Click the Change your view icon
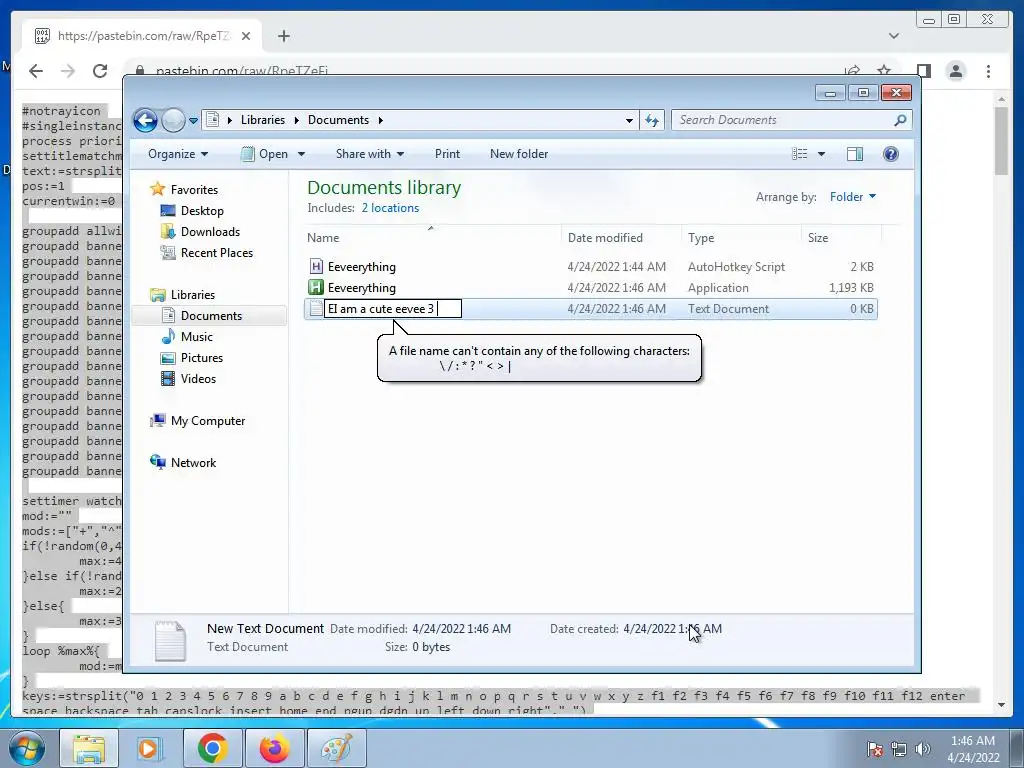The height and width of the screenshot is (768, 1024). click(x=799, y=154)
